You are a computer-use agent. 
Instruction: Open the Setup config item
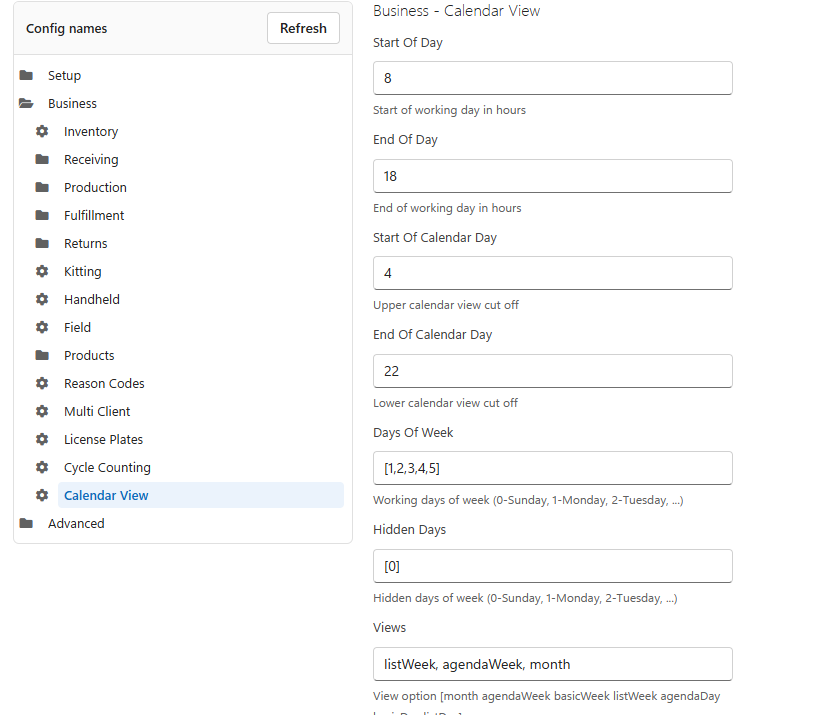[x=64, y=75]
